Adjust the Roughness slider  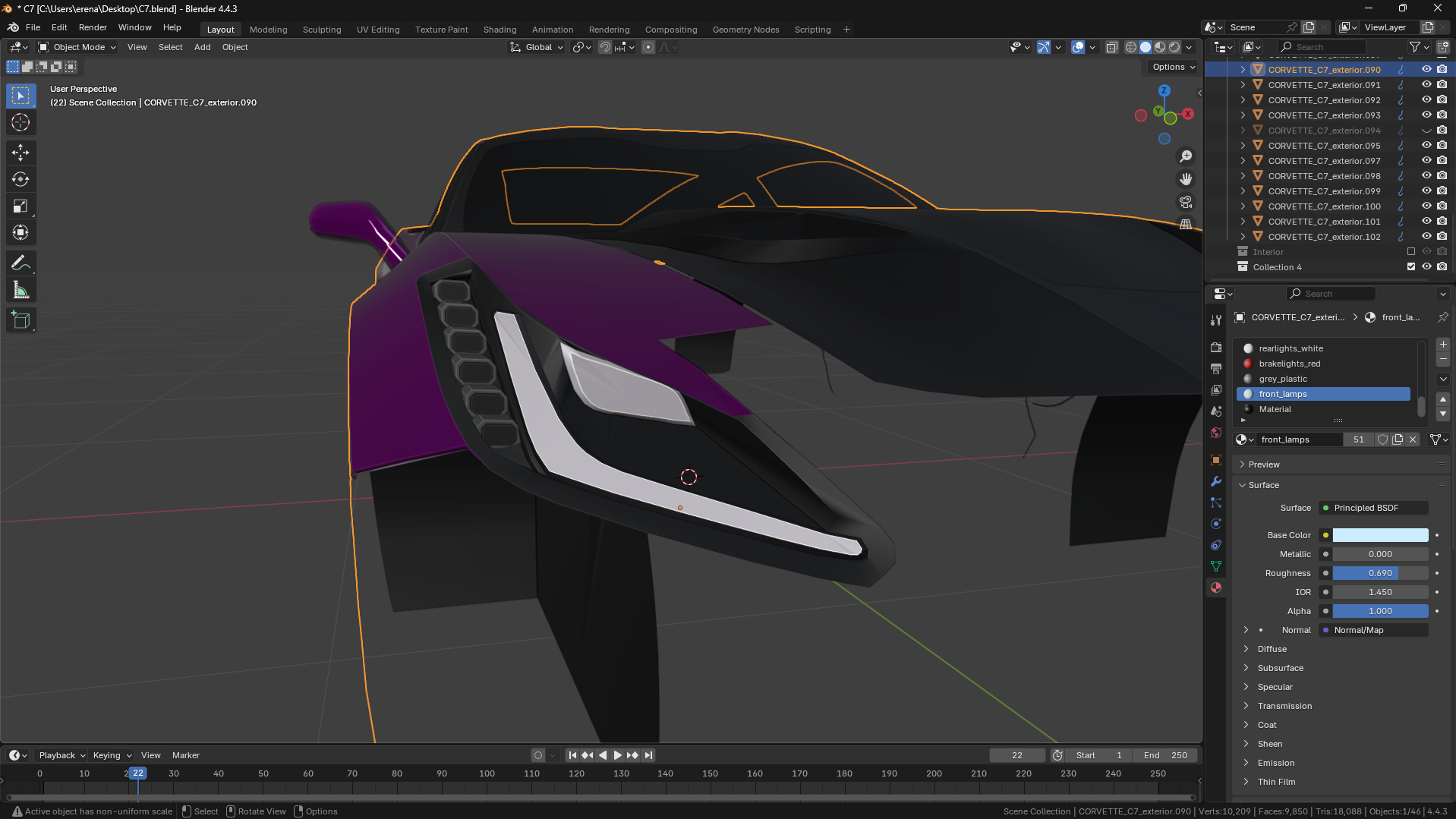tap(1380, 573)
